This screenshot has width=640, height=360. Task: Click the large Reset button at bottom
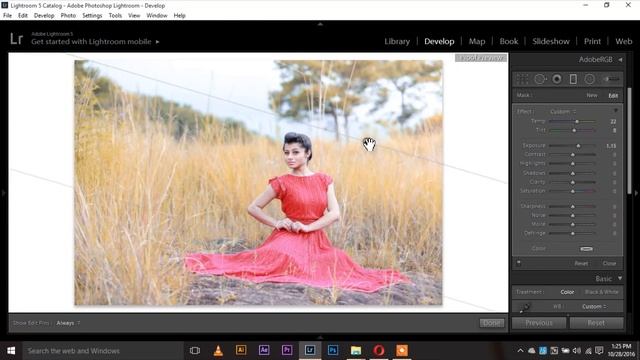point(596,323)
